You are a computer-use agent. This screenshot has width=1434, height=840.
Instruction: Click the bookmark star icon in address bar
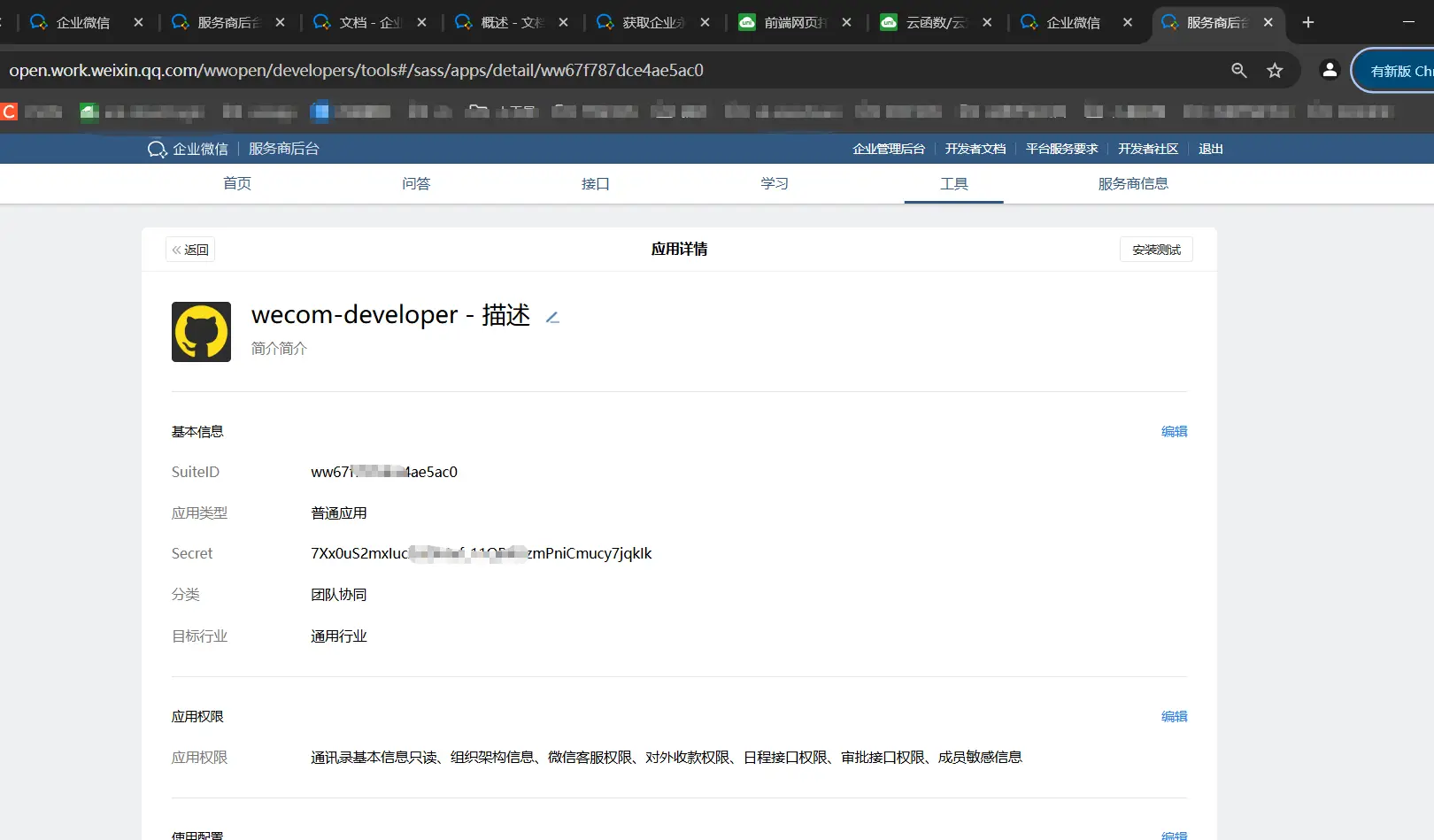1275,71
